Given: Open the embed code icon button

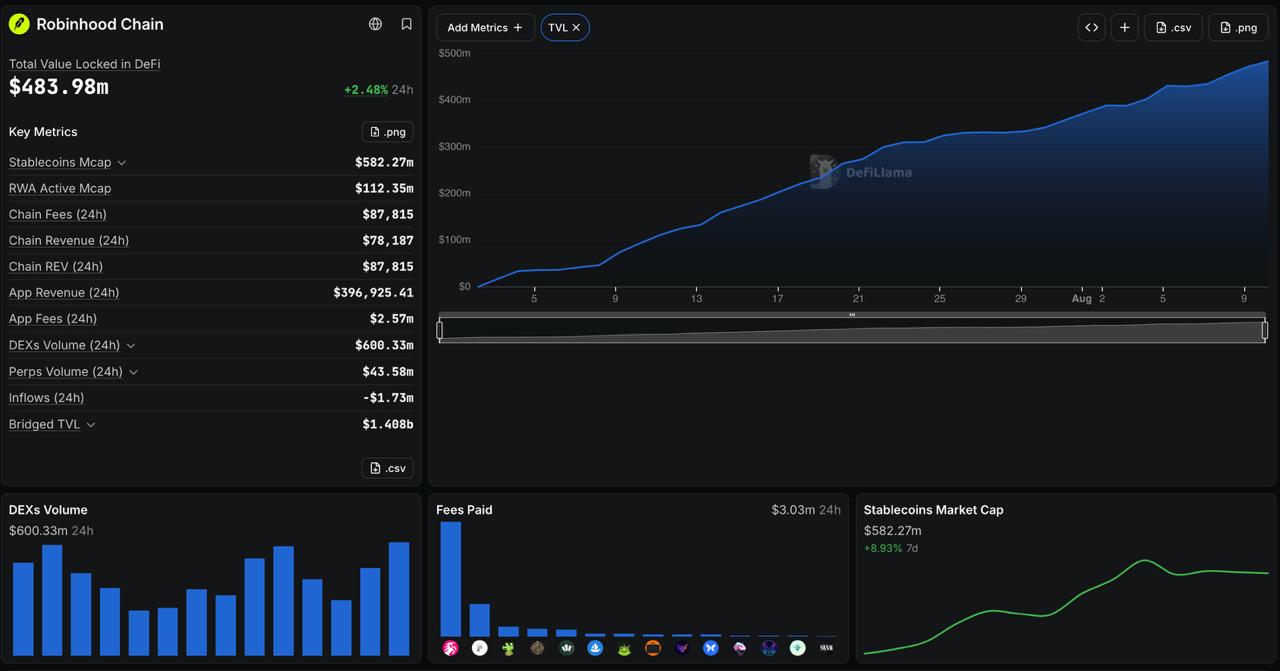Looking at the screenshot, I should tap(1092, 28).
